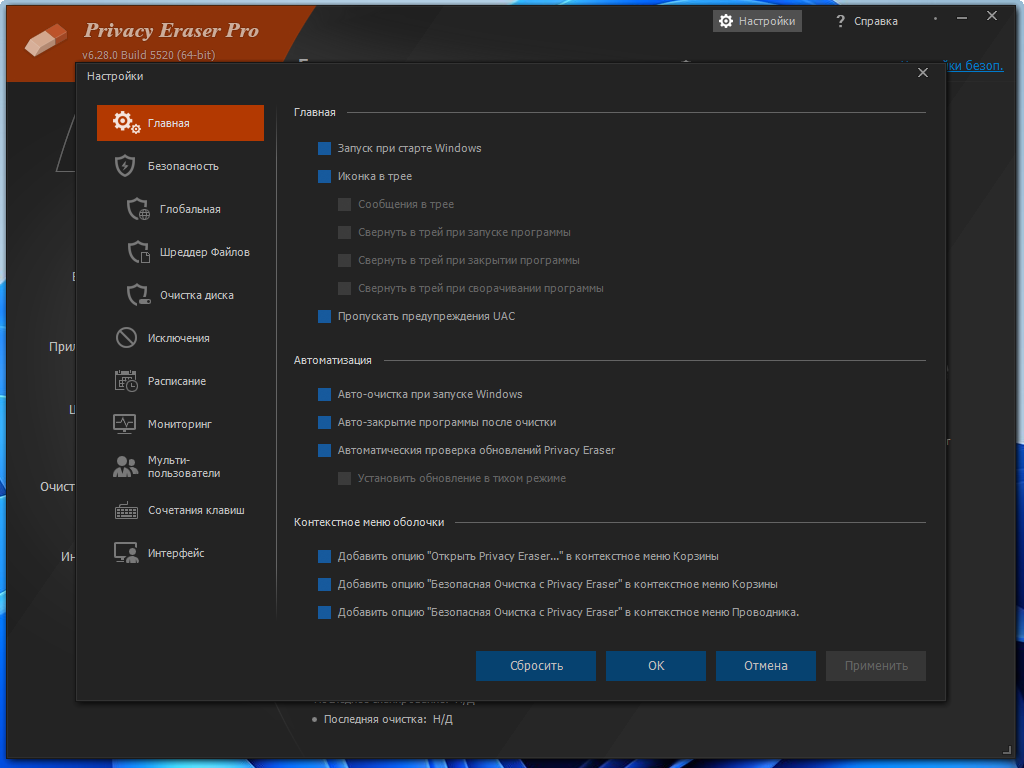1024x768 pixels.
Task: Click the Отмена button
Action: point(766,666)
